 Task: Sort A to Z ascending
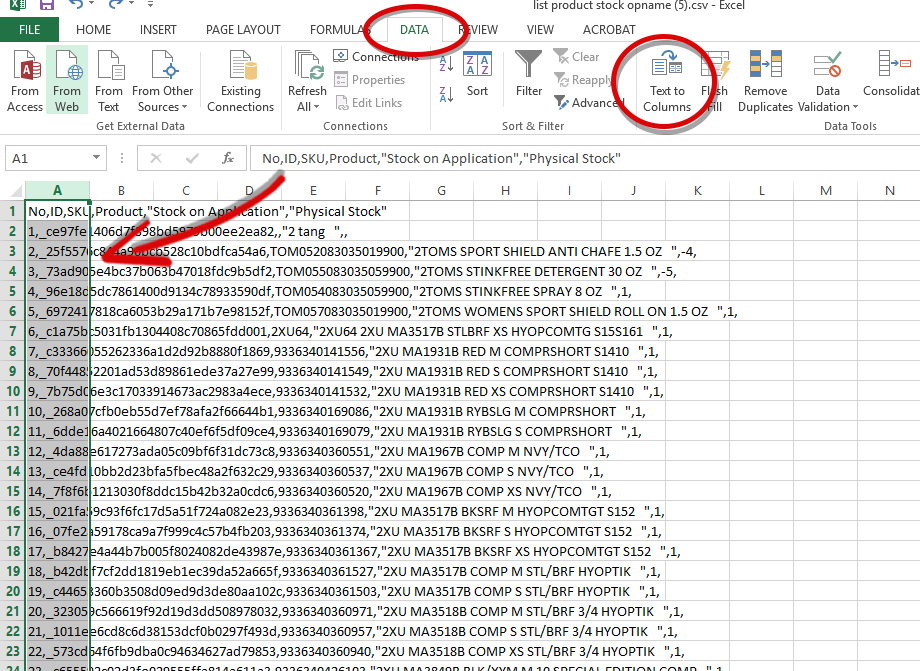(x=446, y=63)
